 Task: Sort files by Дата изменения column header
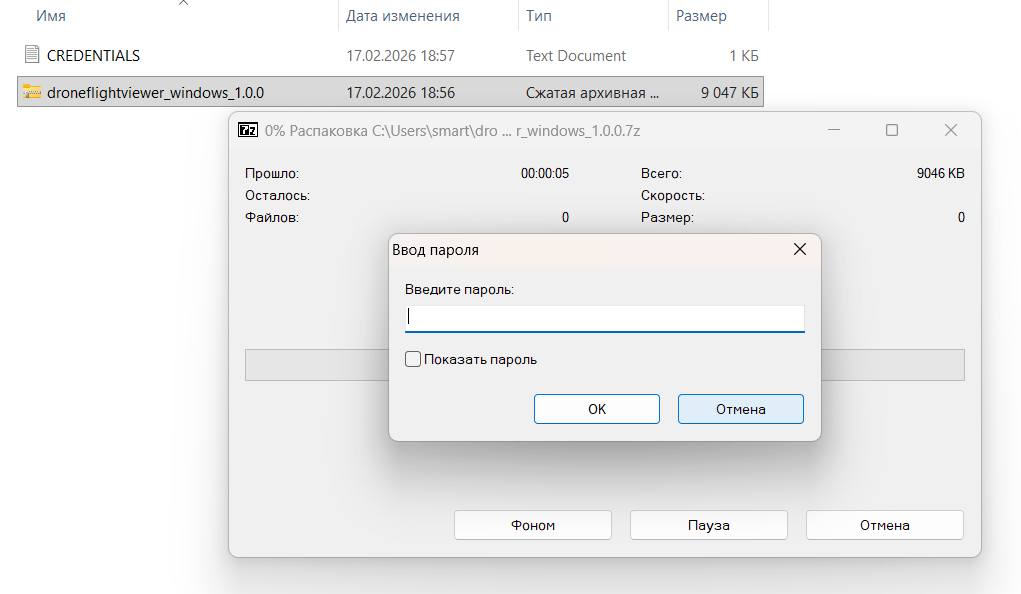(x=402, y=16)
